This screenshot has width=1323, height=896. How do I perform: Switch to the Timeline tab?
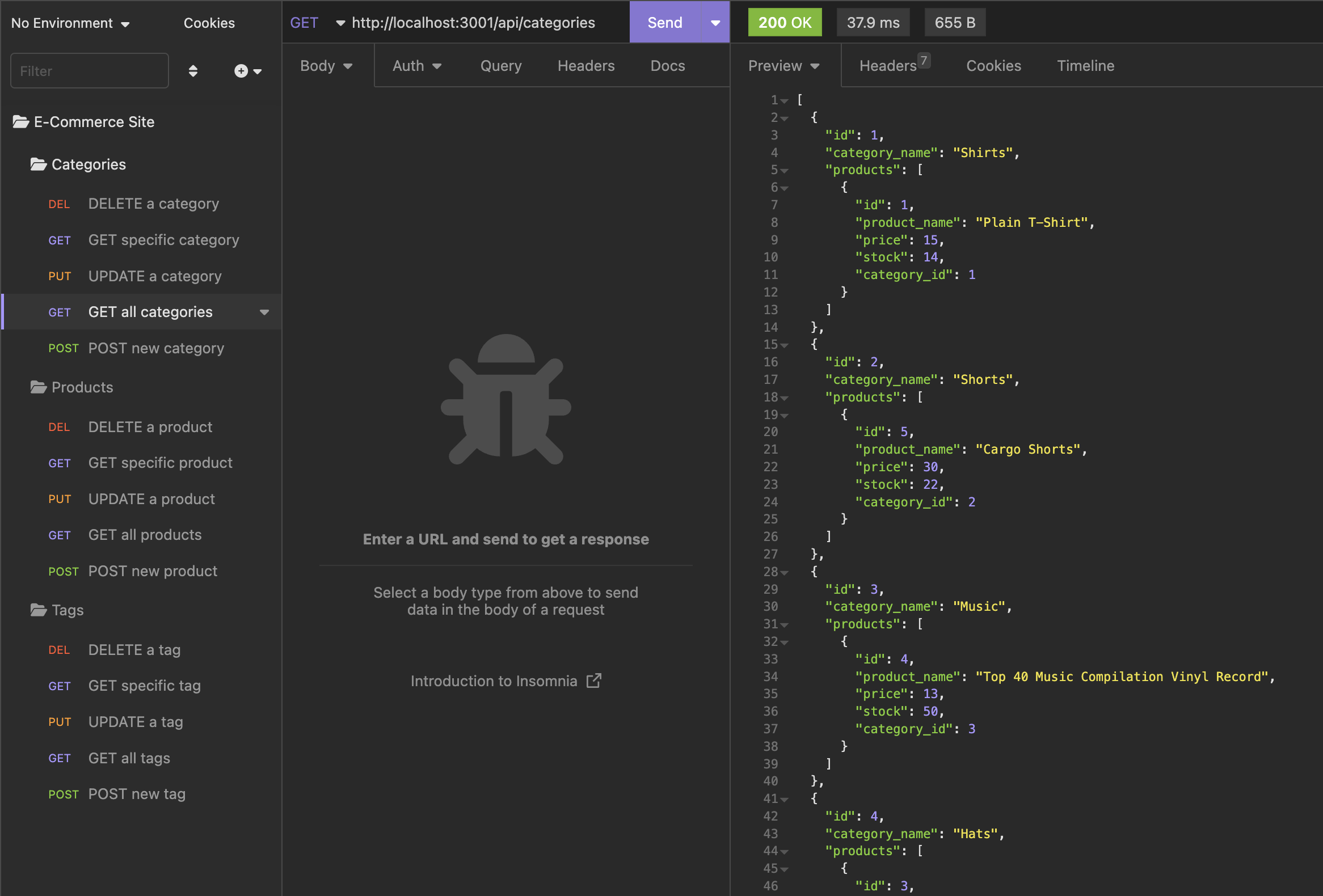(x=1085, y=65)
